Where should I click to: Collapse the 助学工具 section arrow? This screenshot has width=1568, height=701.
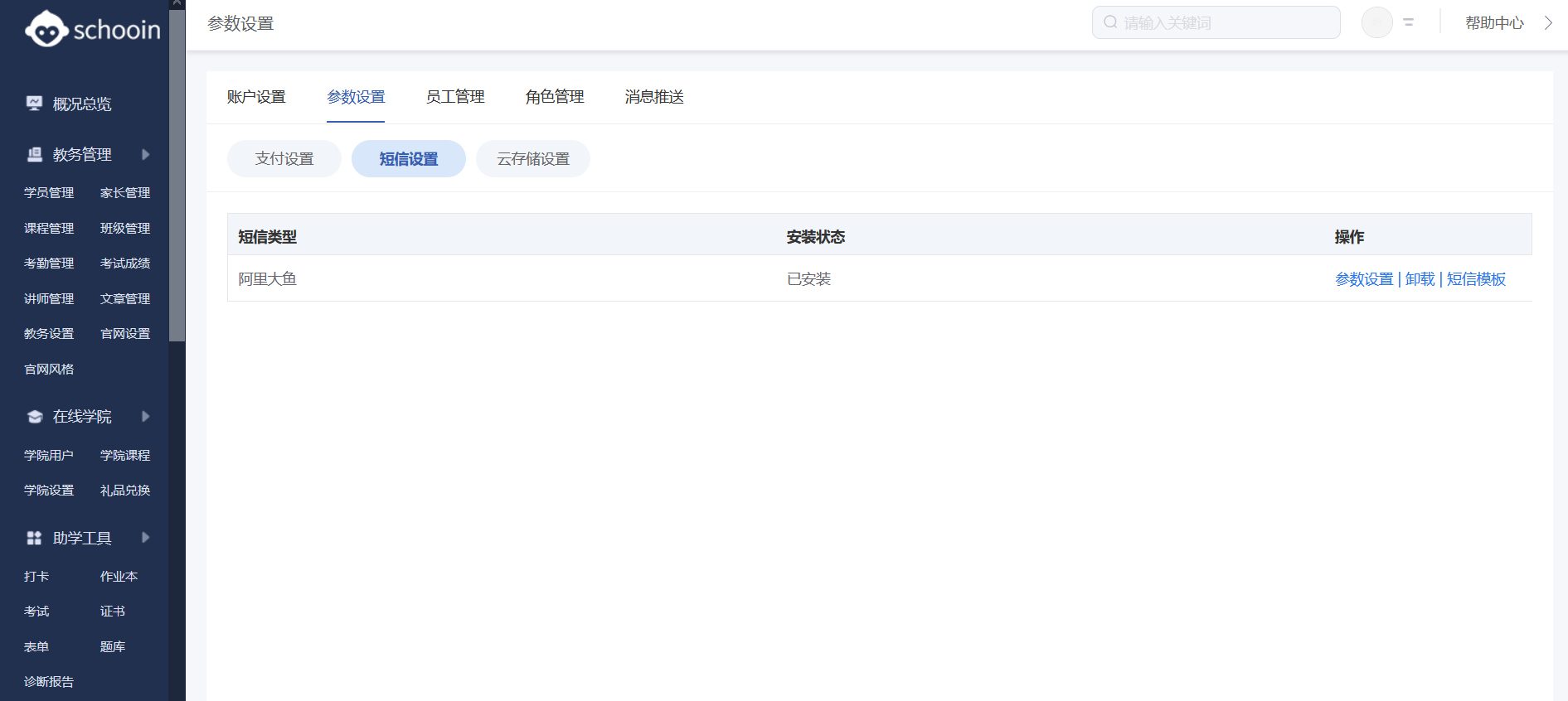(146, 538)
